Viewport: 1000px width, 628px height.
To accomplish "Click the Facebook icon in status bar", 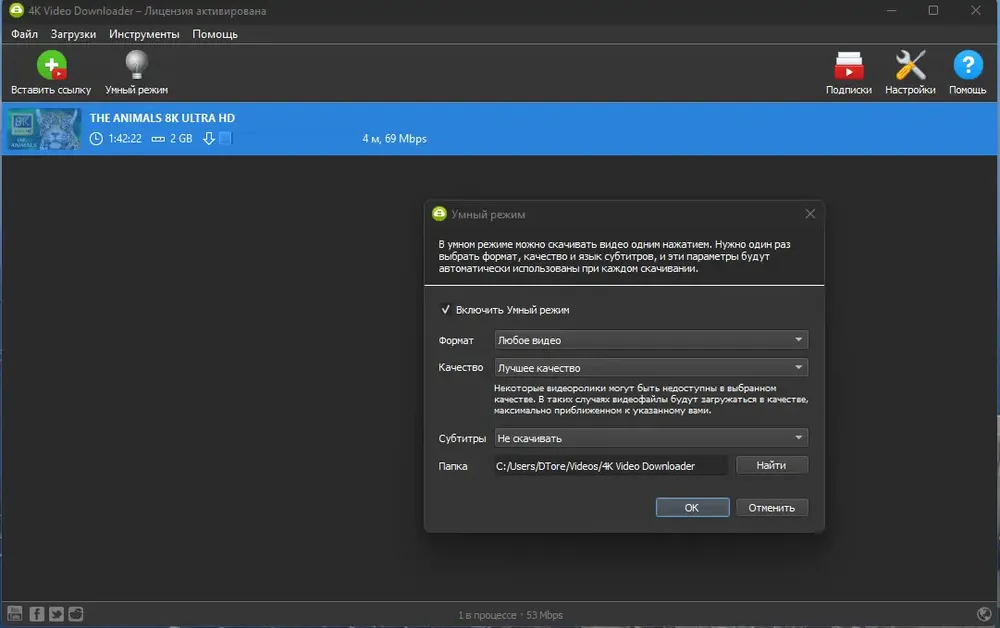I will click(x=36, y=614).
